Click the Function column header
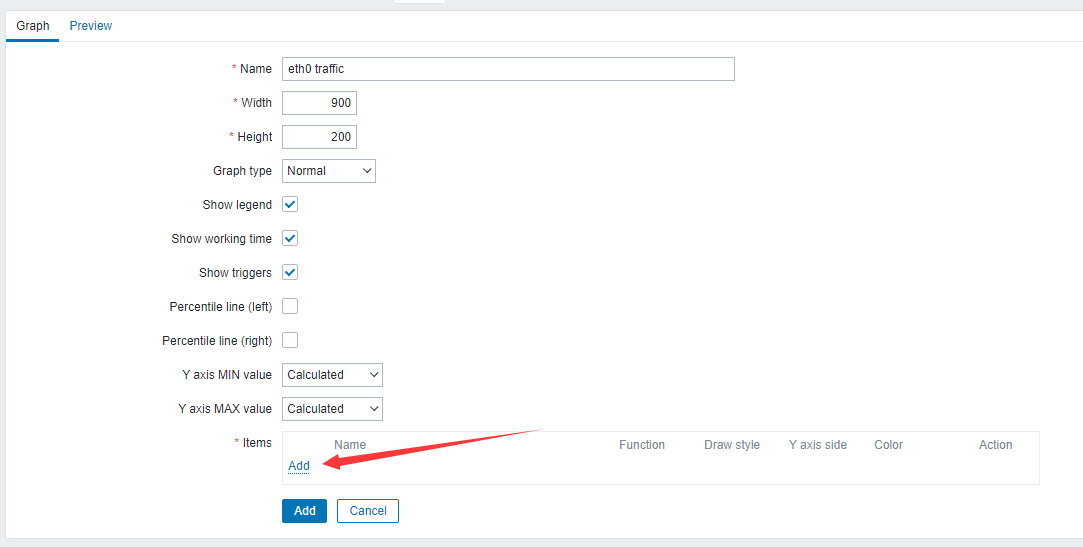1083x547 pixels. [642, 445]
